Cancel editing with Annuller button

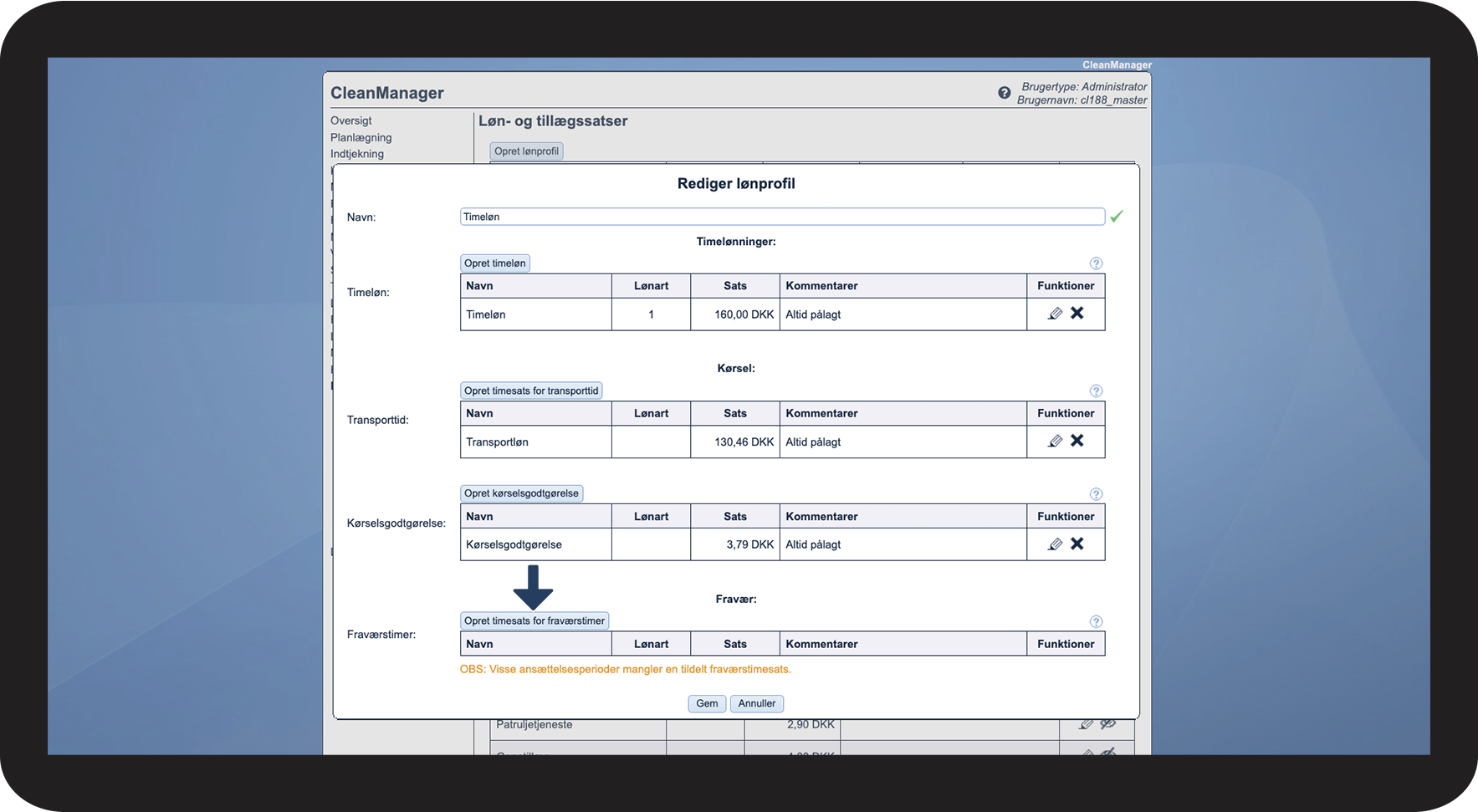pyautogui.click(x=756, y=703)
